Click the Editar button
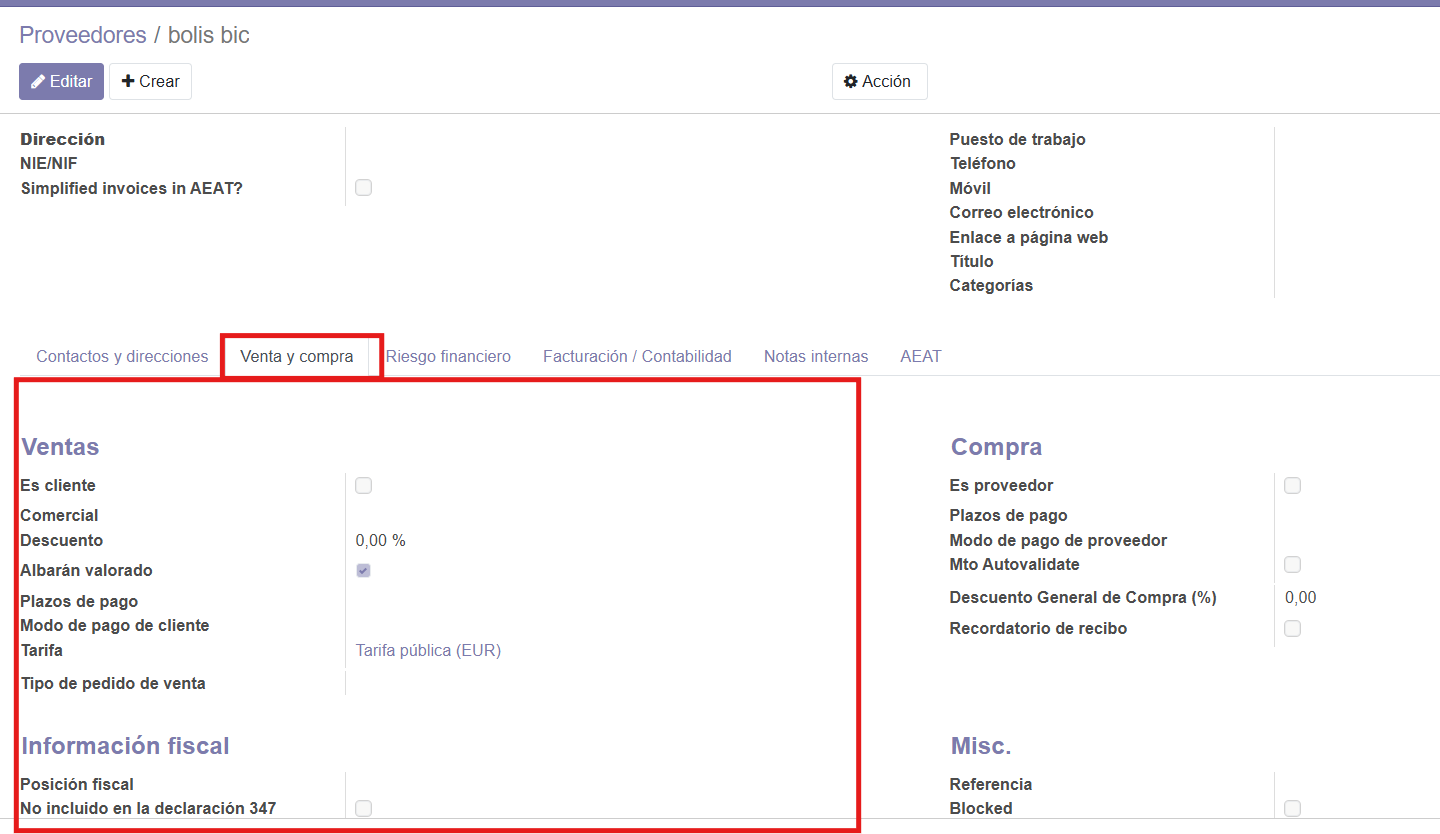 click(x=61, y=82)
